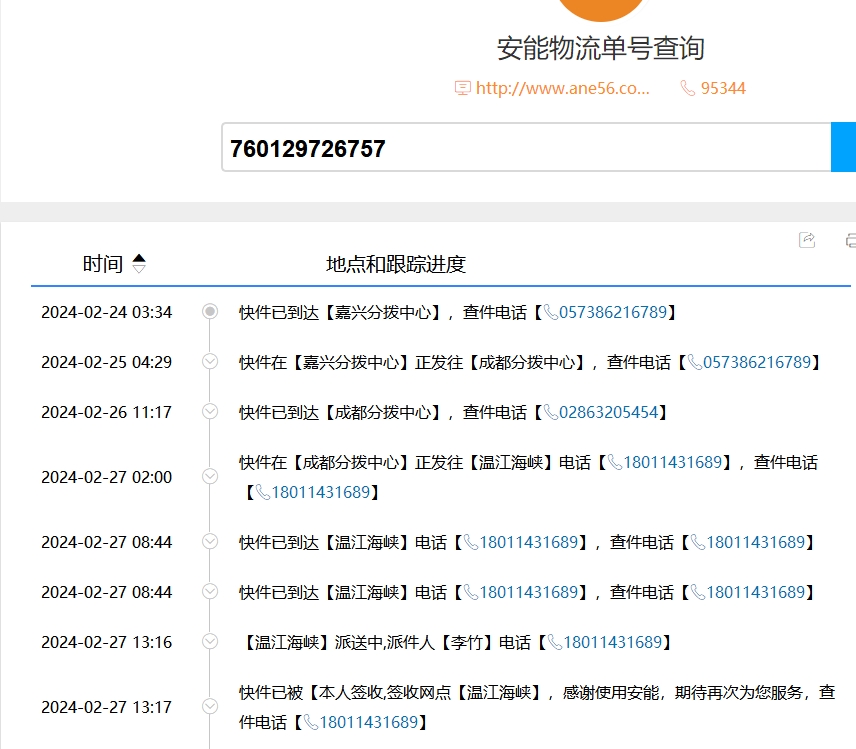
Task: Open the ane56 website link
Action: [x=562, y=88]
